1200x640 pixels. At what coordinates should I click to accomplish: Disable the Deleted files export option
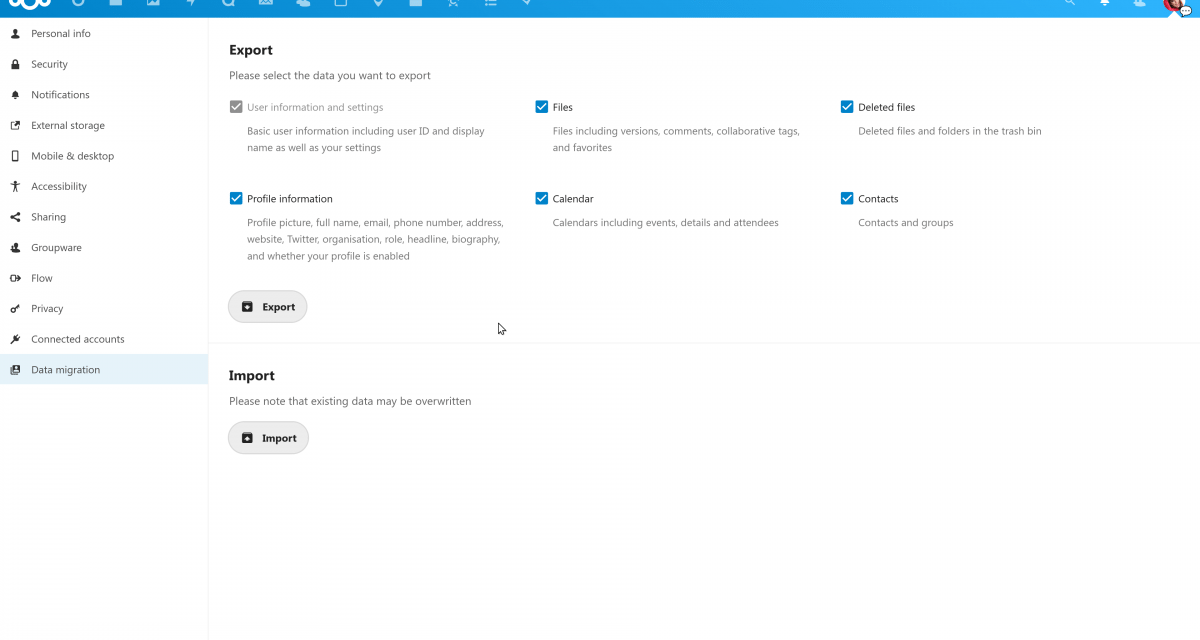(847, 107)
